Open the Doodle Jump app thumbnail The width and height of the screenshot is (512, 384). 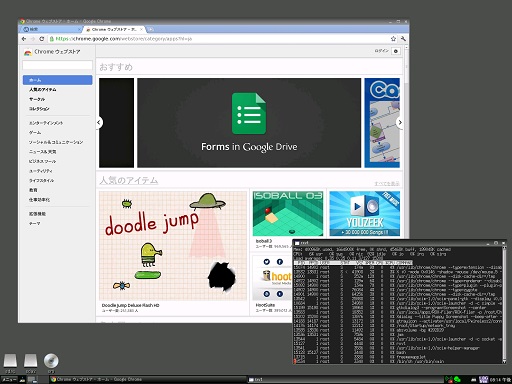pos(173,246)
